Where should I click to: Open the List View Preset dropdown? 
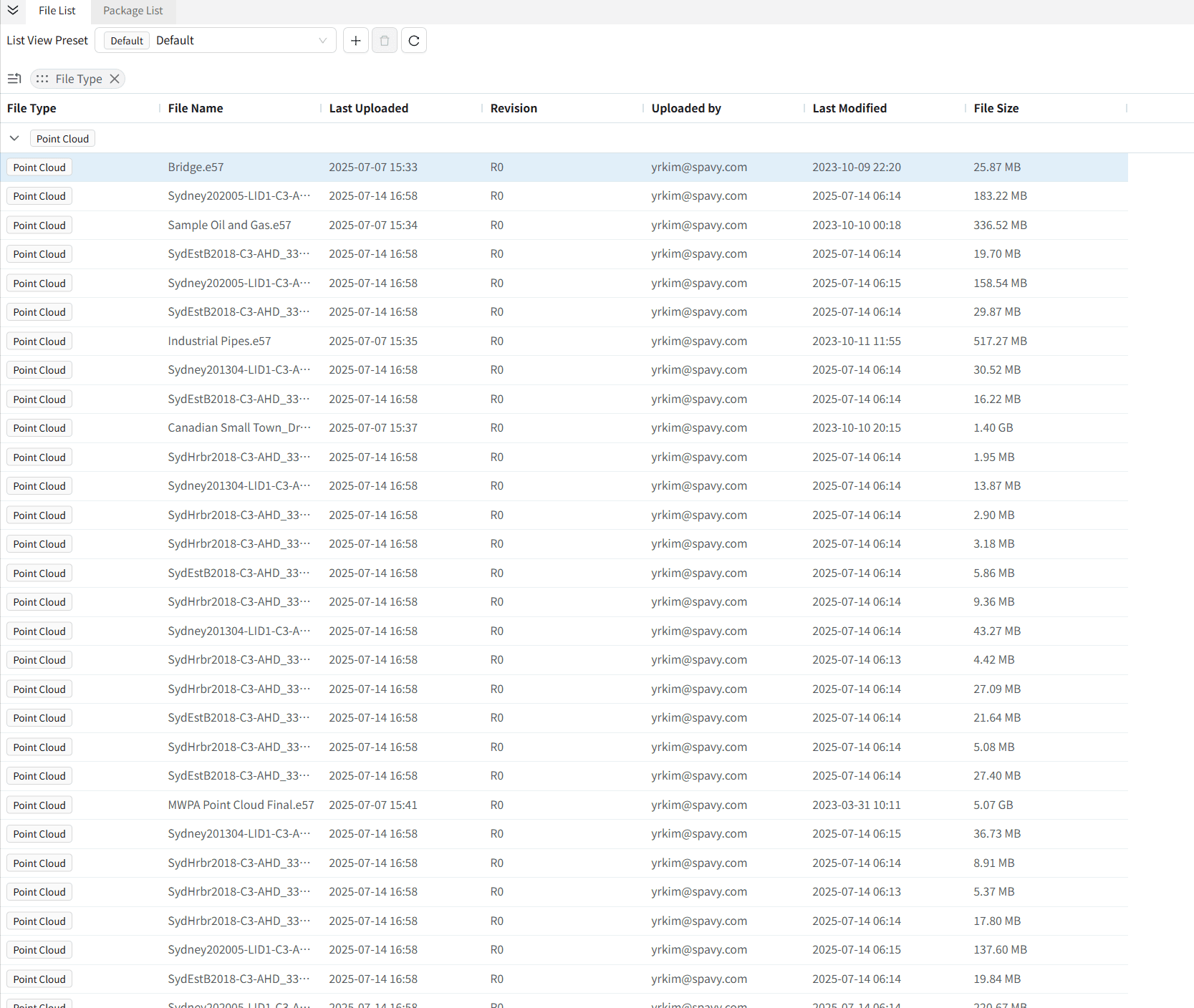(x=216, y=41)
